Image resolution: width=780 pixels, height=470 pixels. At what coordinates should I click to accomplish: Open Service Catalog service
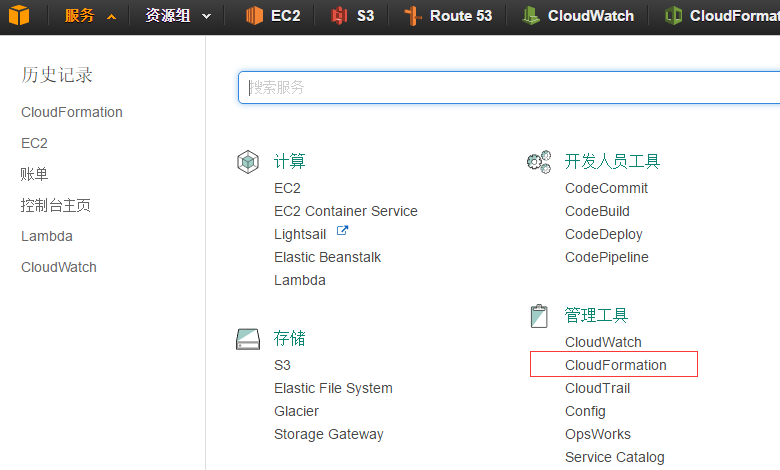pyautogui.click(x=615, y=458)
